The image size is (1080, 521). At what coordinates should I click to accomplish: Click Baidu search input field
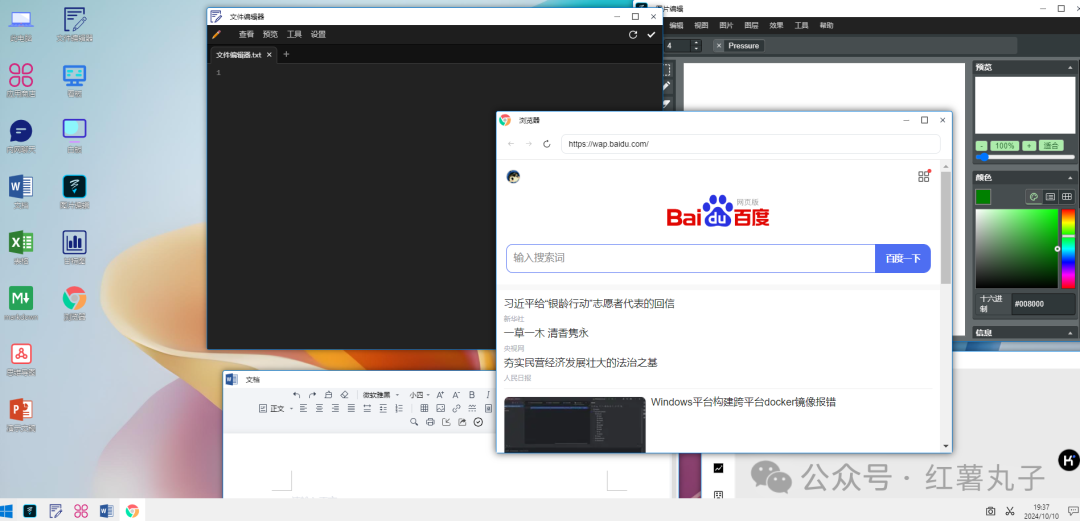click(691, 258)
